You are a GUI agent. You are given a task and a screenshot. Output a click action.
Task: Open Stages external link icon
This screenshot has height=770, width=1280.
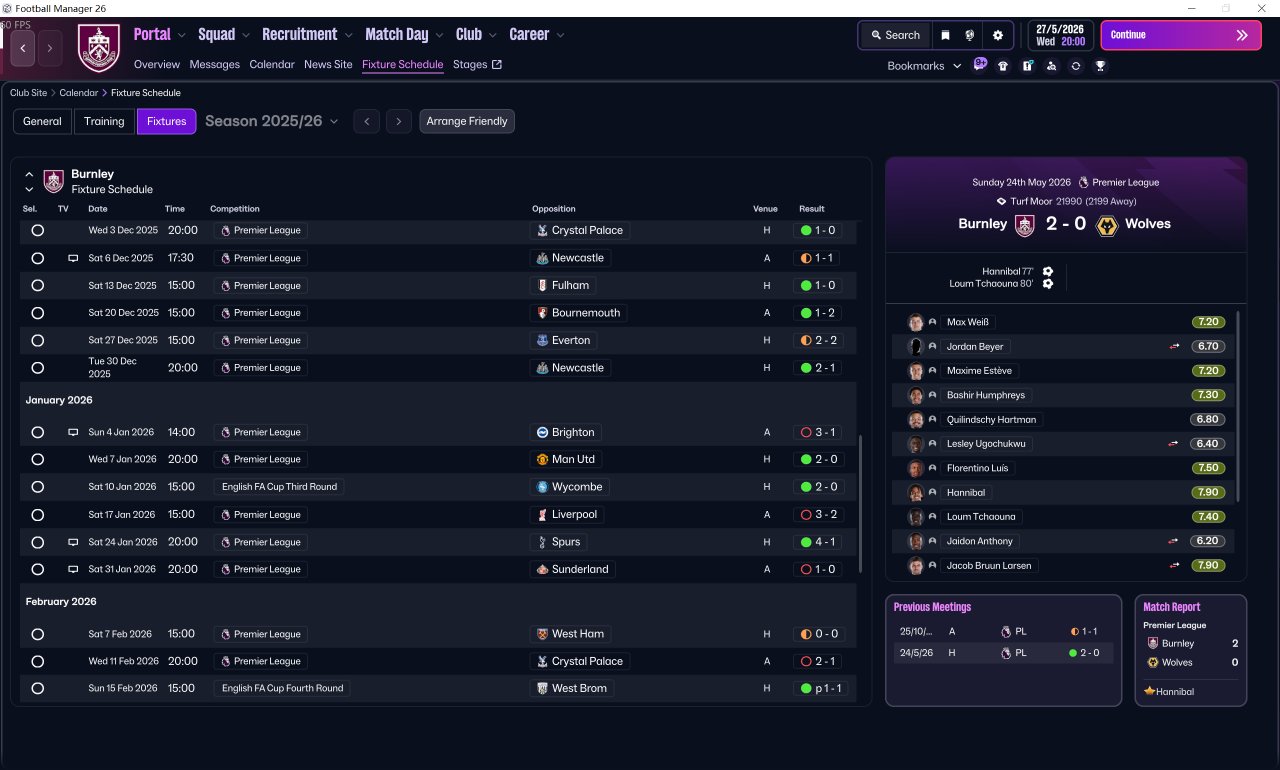pos(497,65)
